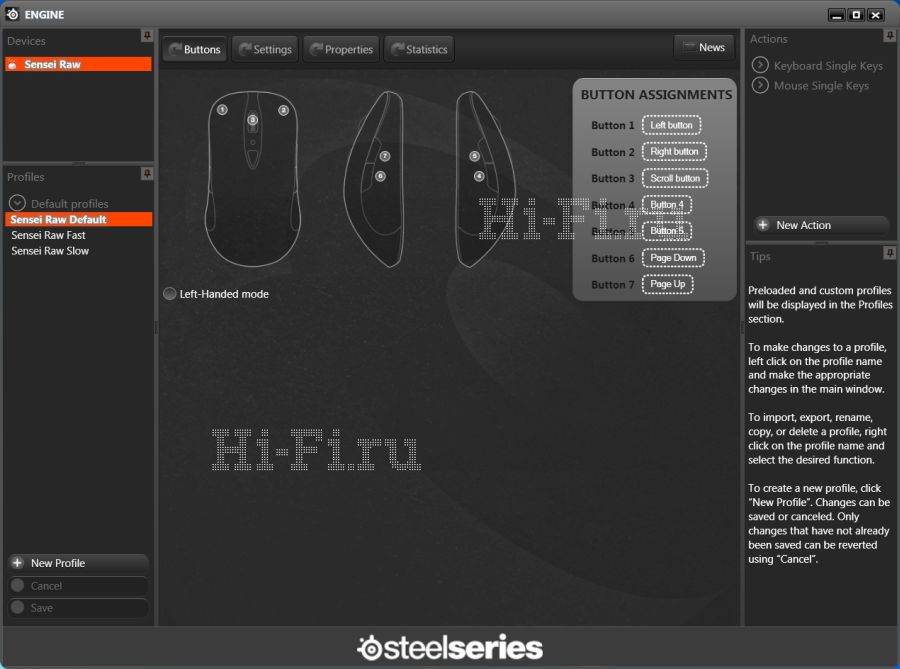Pin the Devices panel
The height and width of the screenshot is (669, 900).
[x=147, y=36]
